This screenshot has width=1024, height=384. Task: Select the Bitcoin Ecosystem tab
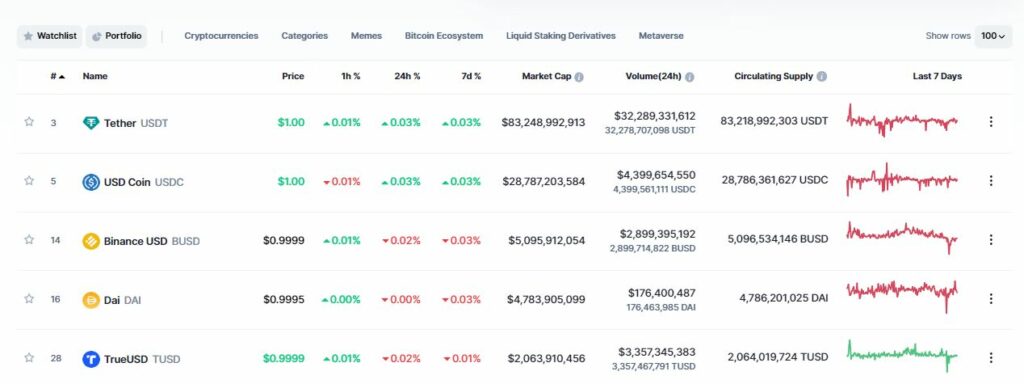pos(444,36)
